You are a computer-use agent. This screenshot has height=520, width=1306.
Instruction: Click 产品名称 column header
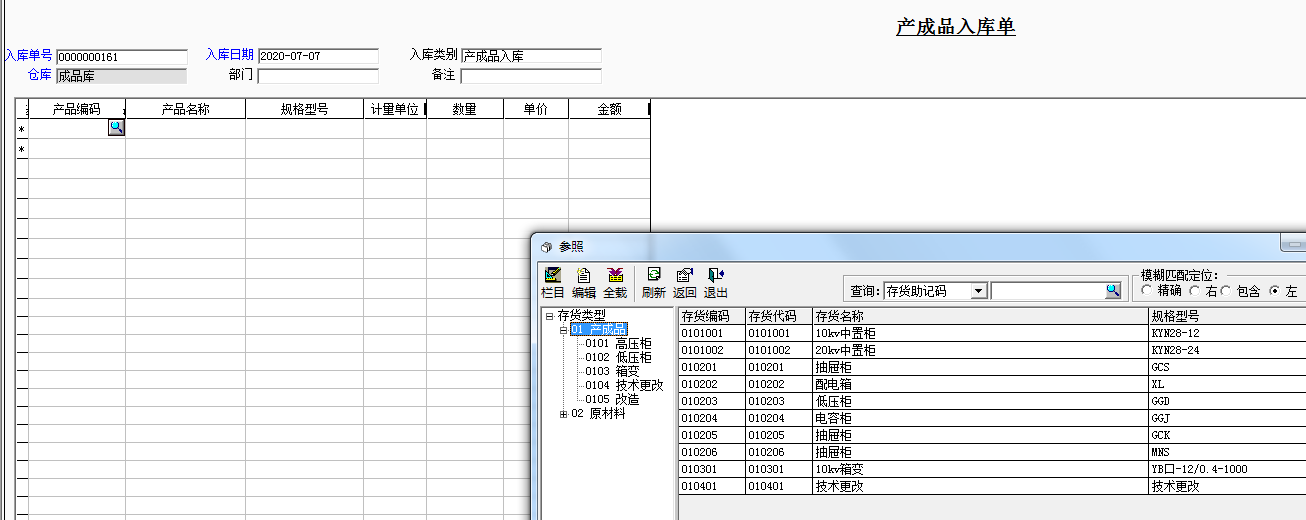[x=185, y=109]
